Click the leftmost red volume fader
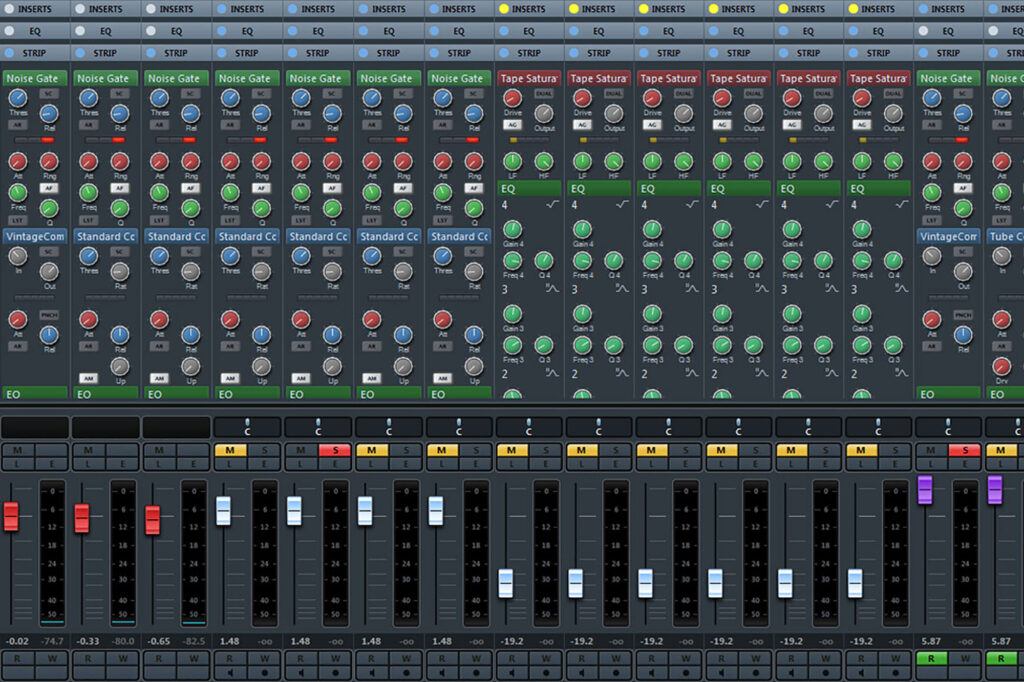The width and height of the screenshot is (1024, 682). pos(11,517)
